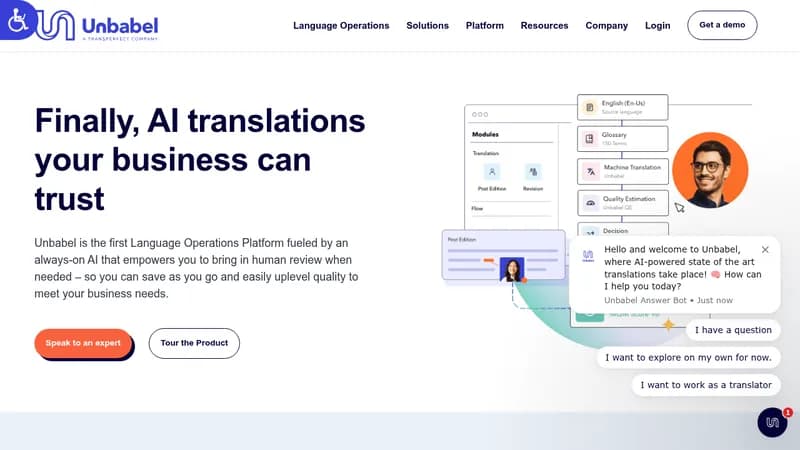Close the chat welcome message
The image size is (800, 450).
764,249
